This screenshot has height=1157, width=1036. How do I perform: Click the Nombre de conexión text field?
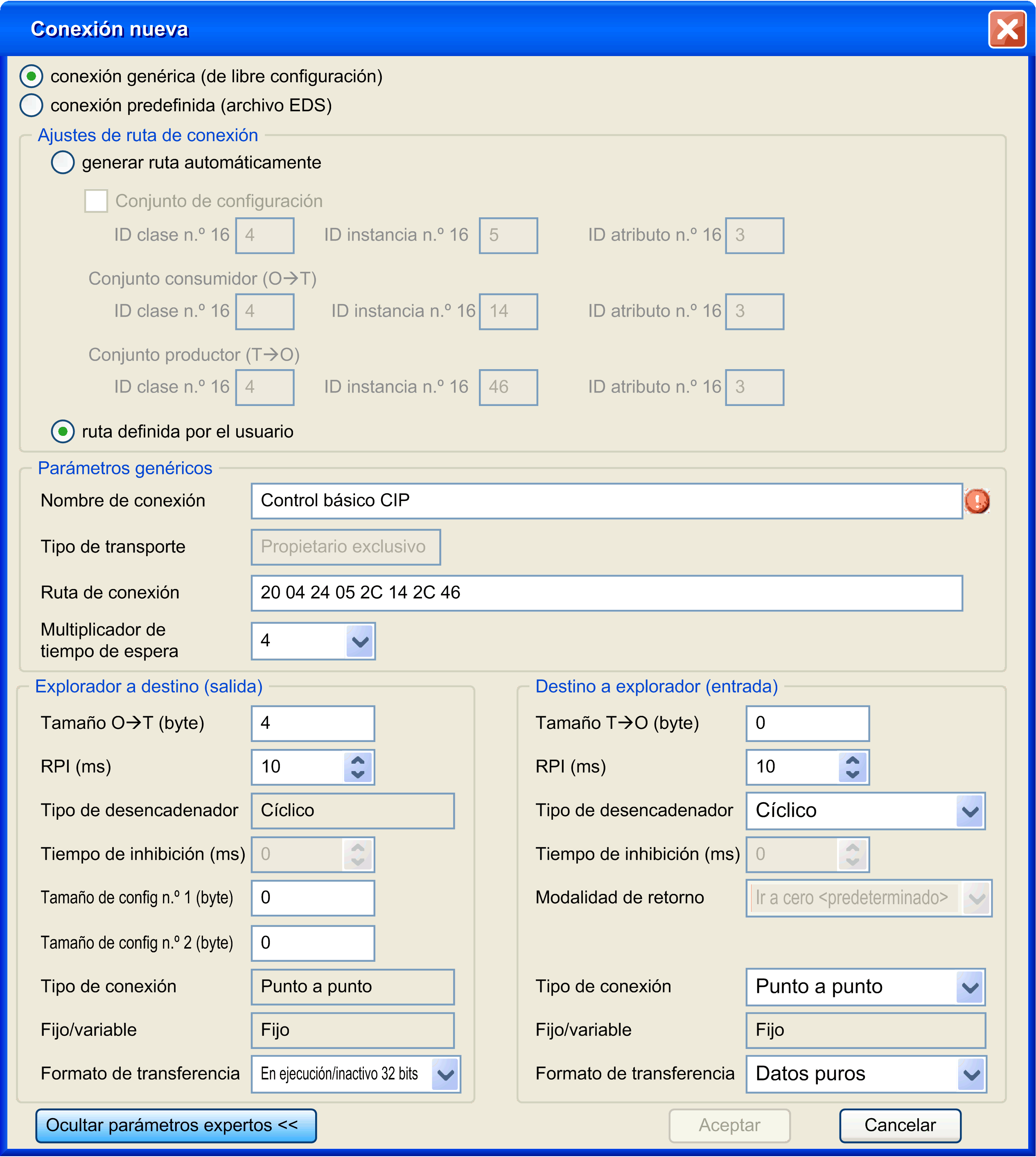606,501
